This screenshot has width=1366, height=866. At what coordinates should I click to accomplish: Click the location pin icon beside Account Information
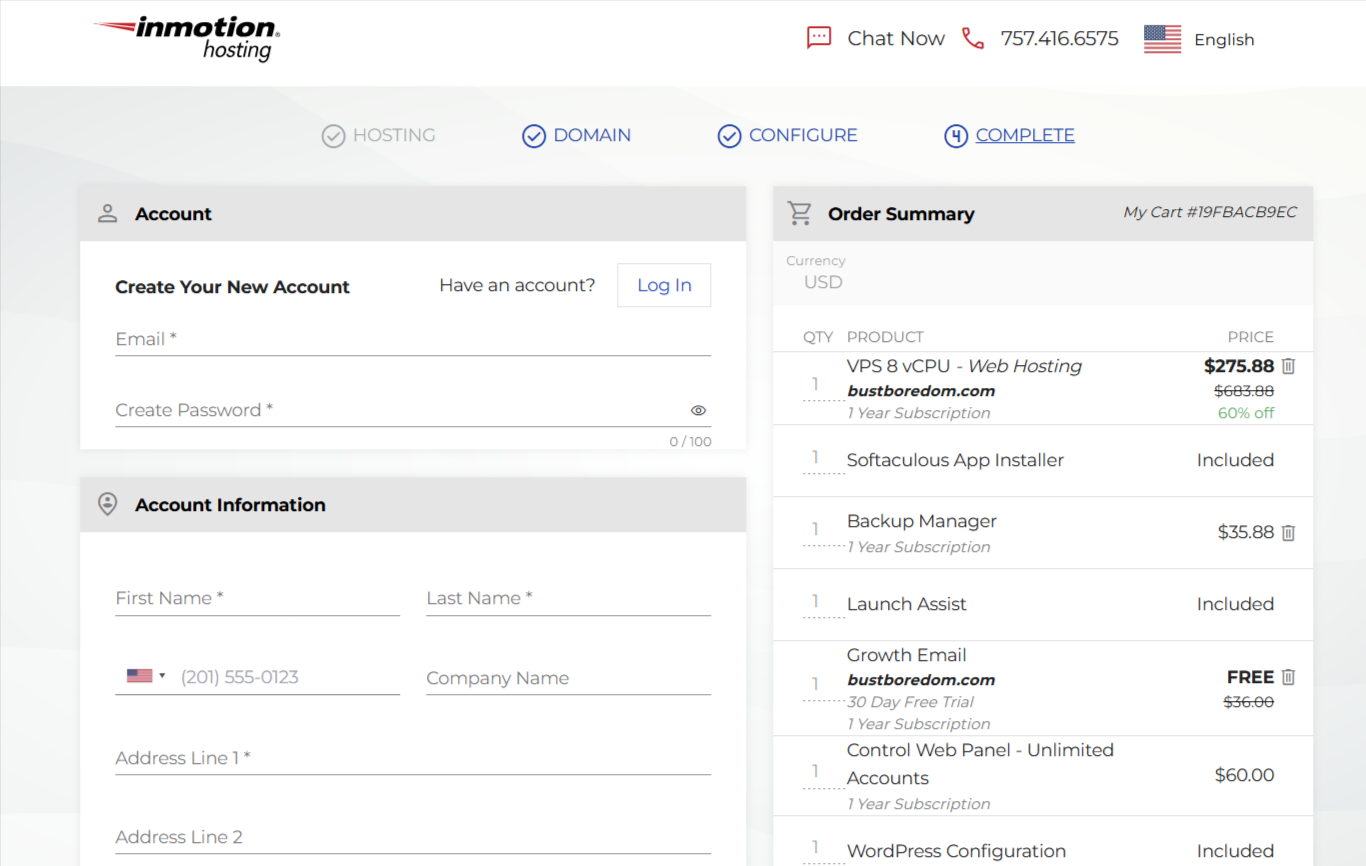(108, 504)
